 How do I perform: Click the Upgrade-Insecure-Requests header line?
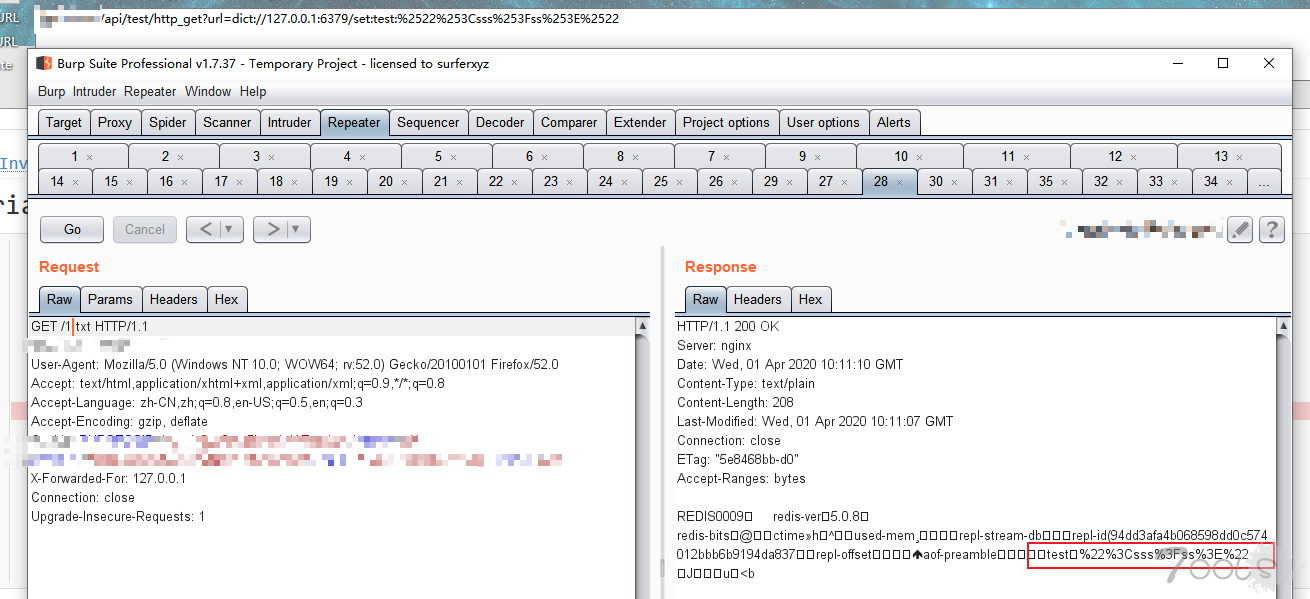(x=118, y=517)
